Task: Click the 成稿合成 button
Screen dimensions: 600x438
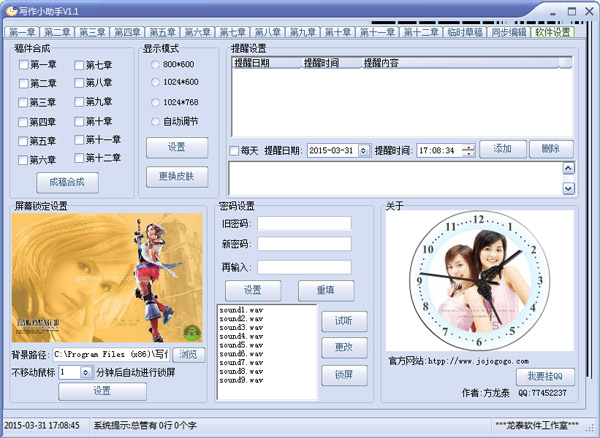Action: (x=67, y=182)
